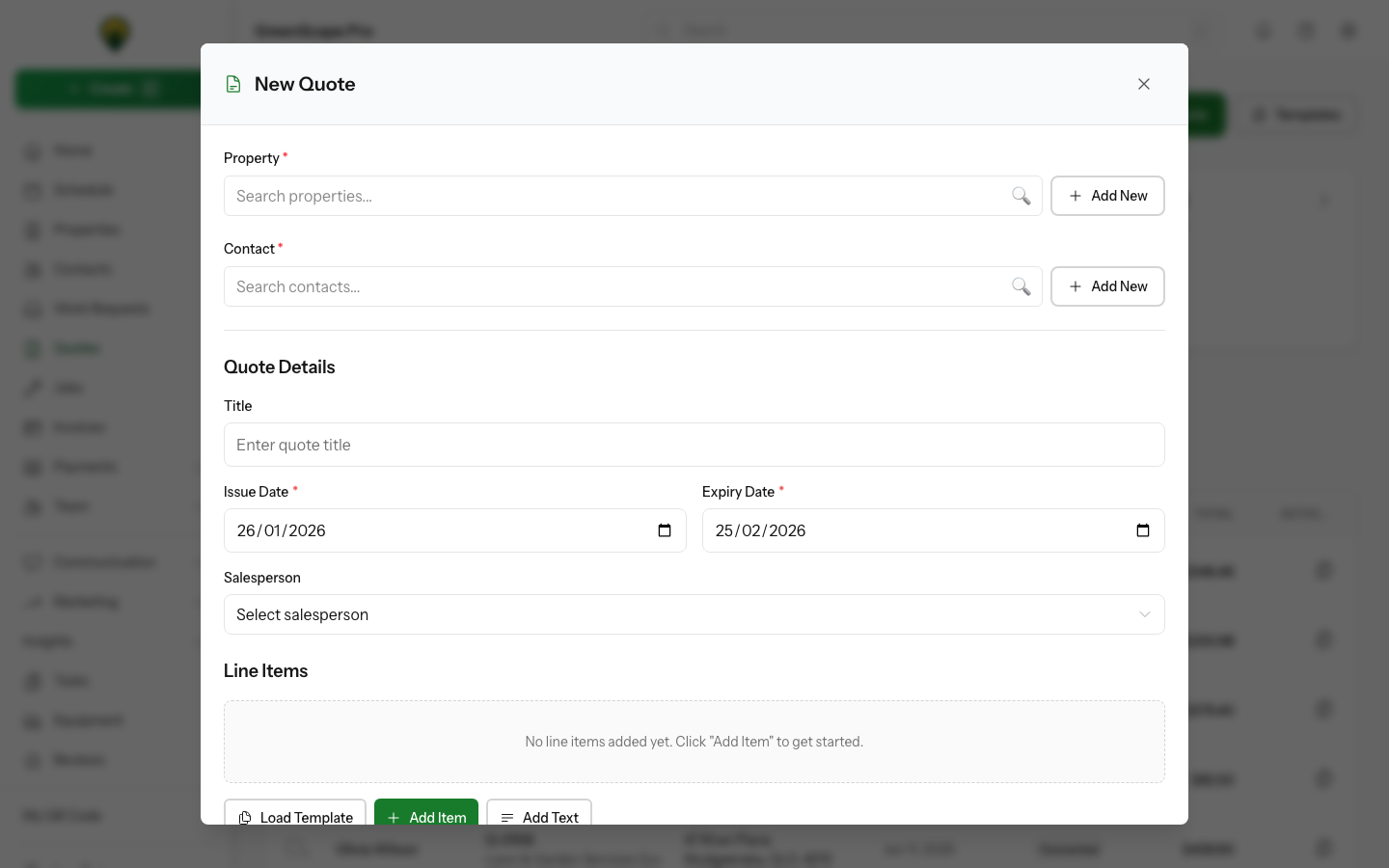Click the Load Template button

coord(295,817)
